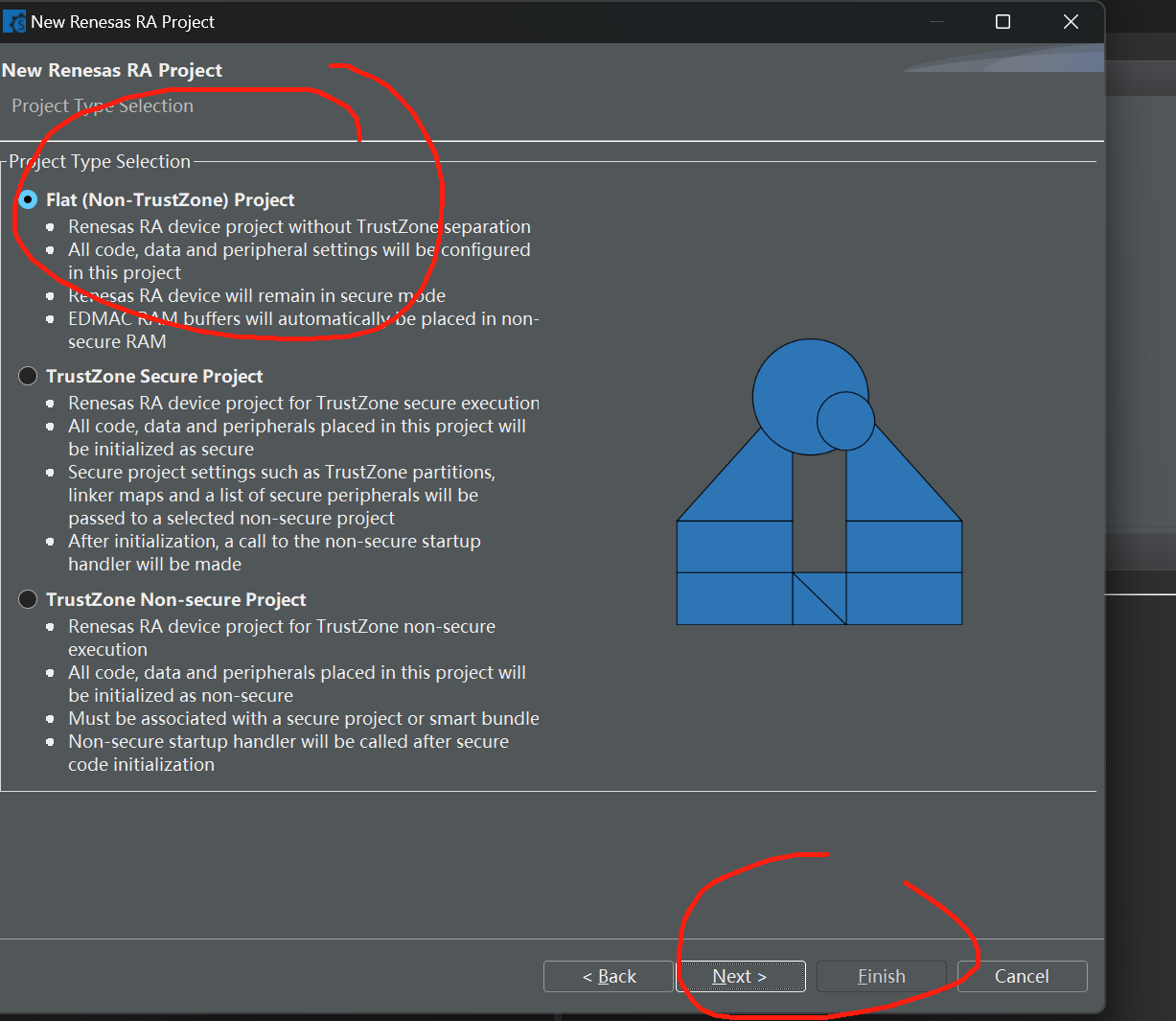Click 'After initialization, a call to the non-secure' text
The image size is (1176, 1021).
274,552
